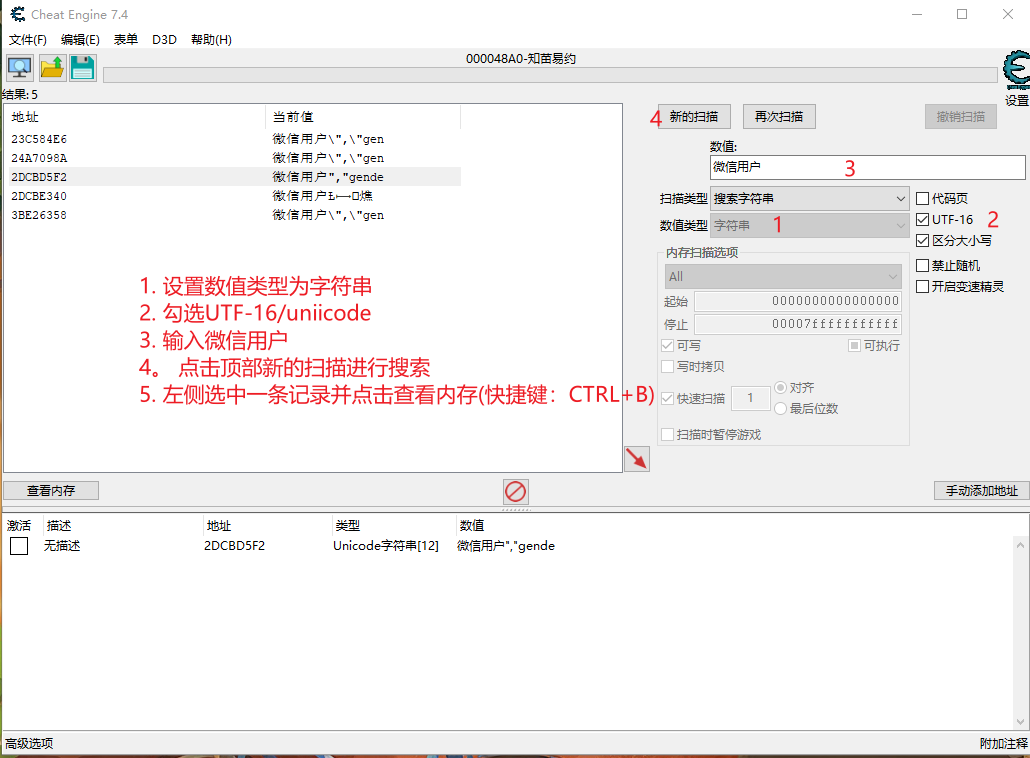Select result address 2DCBE340
Viewport: 1030px width, 758px height.
[235, 196]
